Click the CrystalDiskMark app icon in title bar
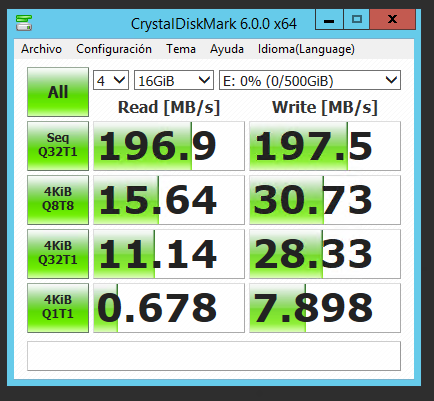Screen dimensions: 434x401 coord(24,23)
